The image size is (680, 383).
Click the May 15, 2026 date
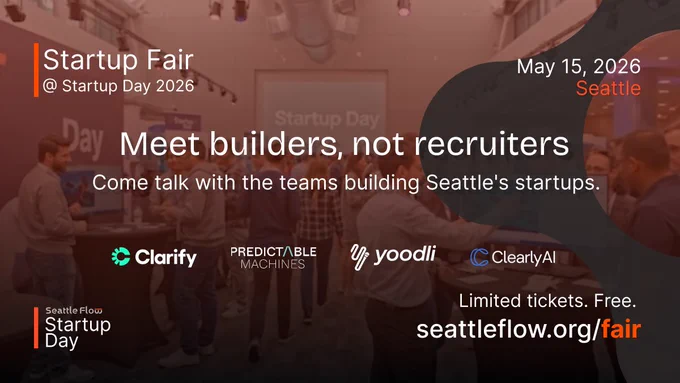(x=579, y=66)
